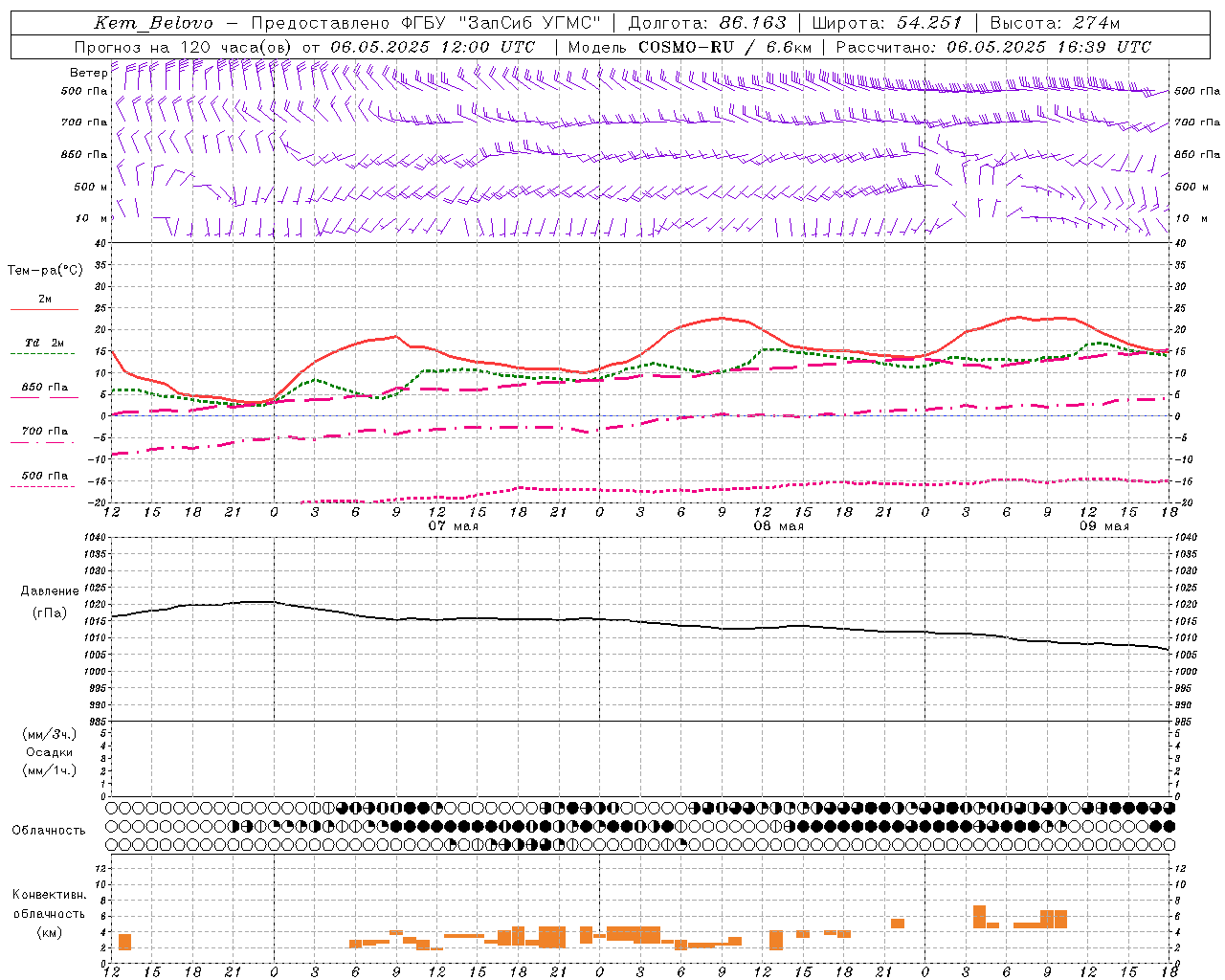Click the 07 мая date label

point(454,526)
